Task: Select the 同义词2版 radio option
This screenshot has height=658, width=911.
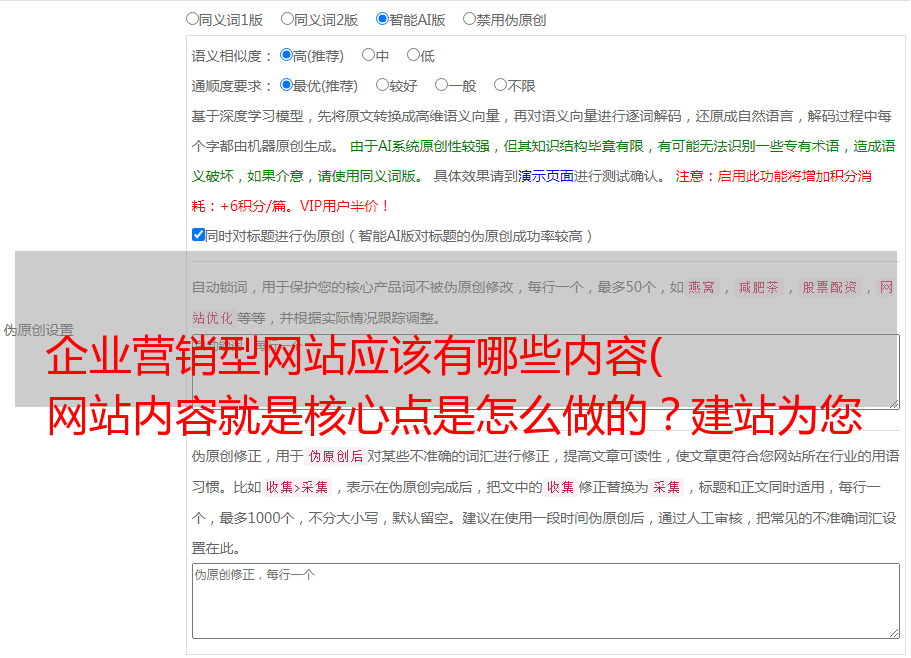Action: [x=287, y=19]
